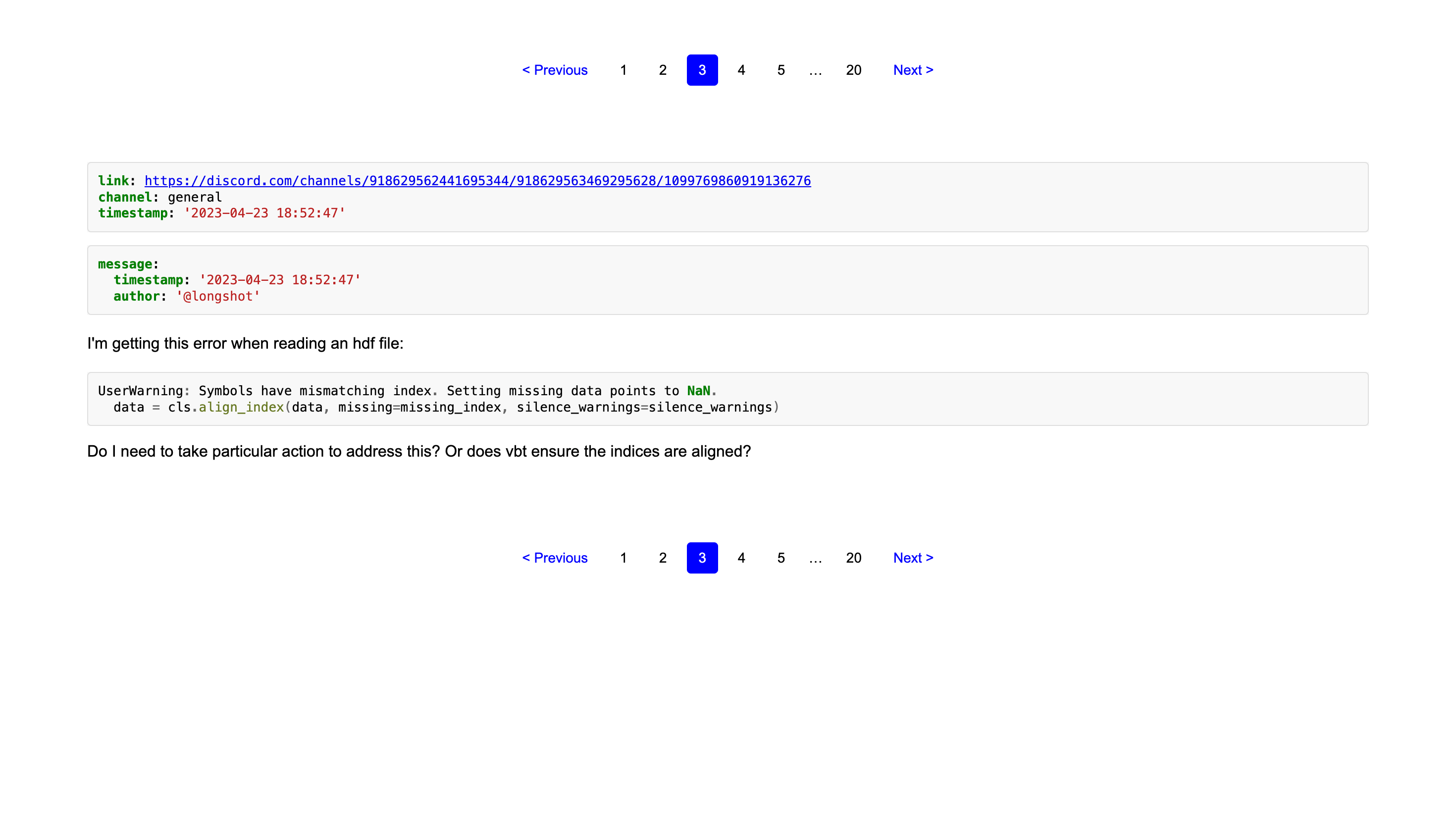1456x839 pixels.
Task: Select page 1 in top pagination
Action: tap(623, 70)
